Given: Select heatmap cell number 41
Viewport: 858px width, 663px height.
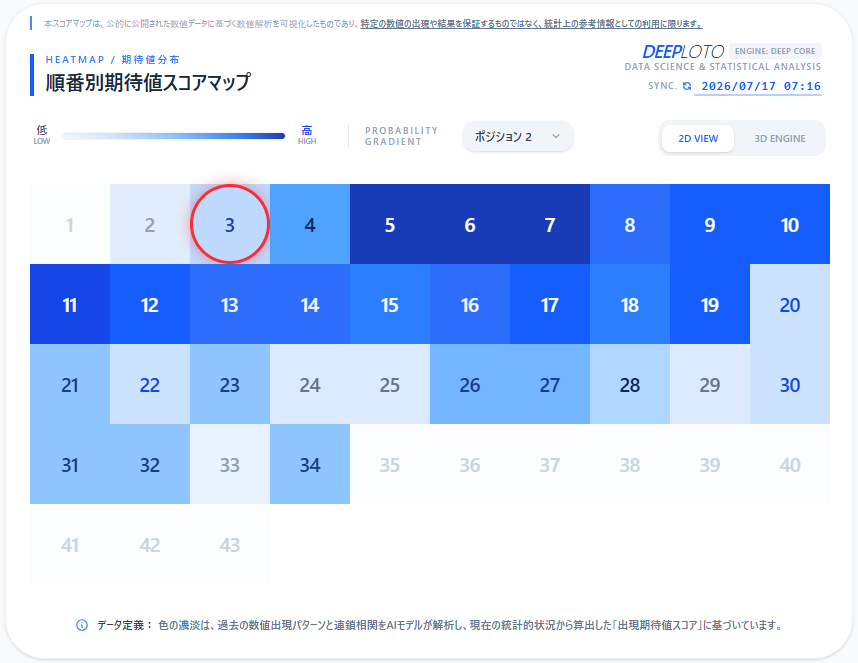Looking at the screenshot, I should pyautogui.click(x=70, y=544).
